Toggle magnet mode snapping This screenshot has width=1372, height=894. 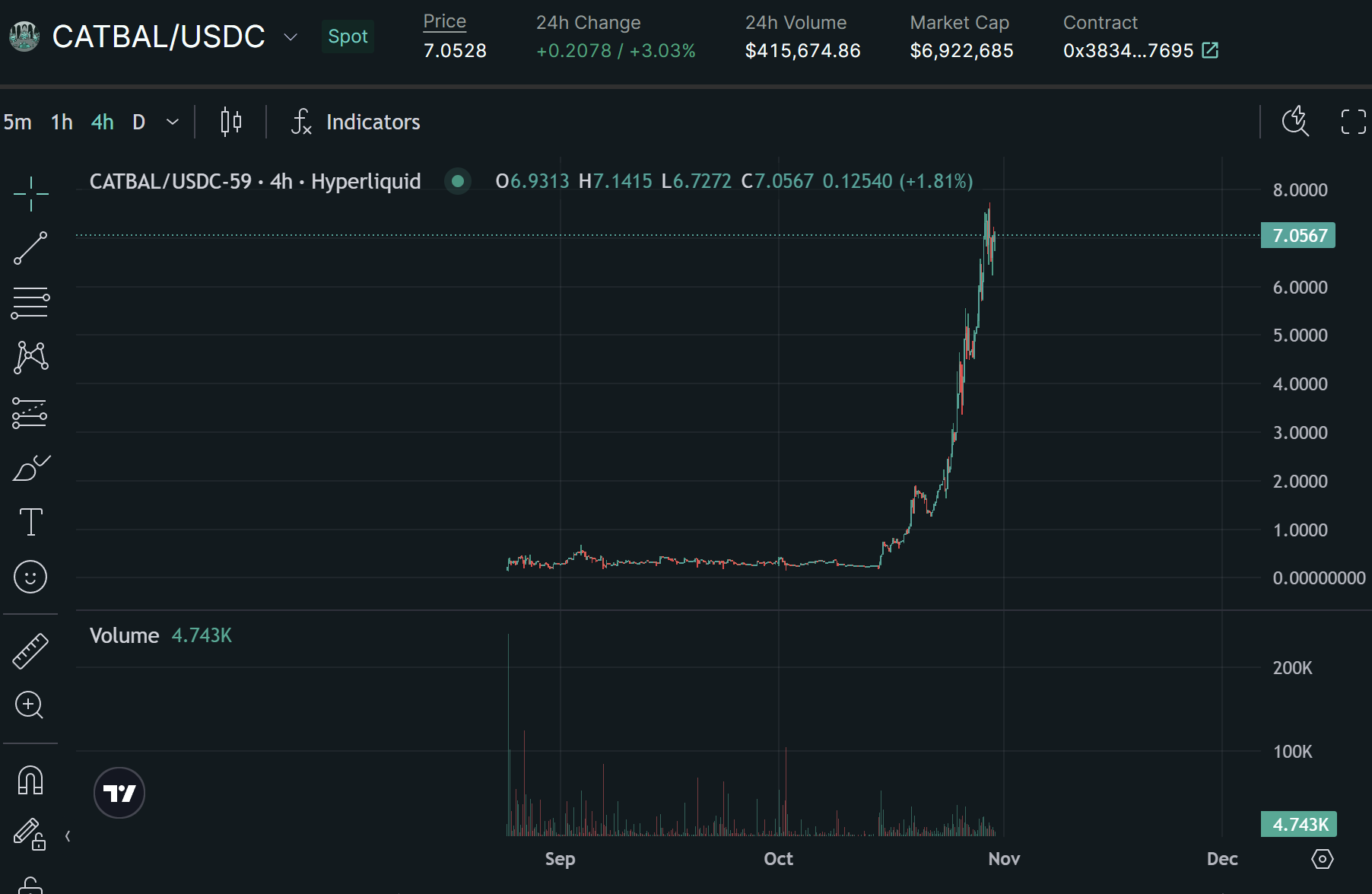[30, 781]
